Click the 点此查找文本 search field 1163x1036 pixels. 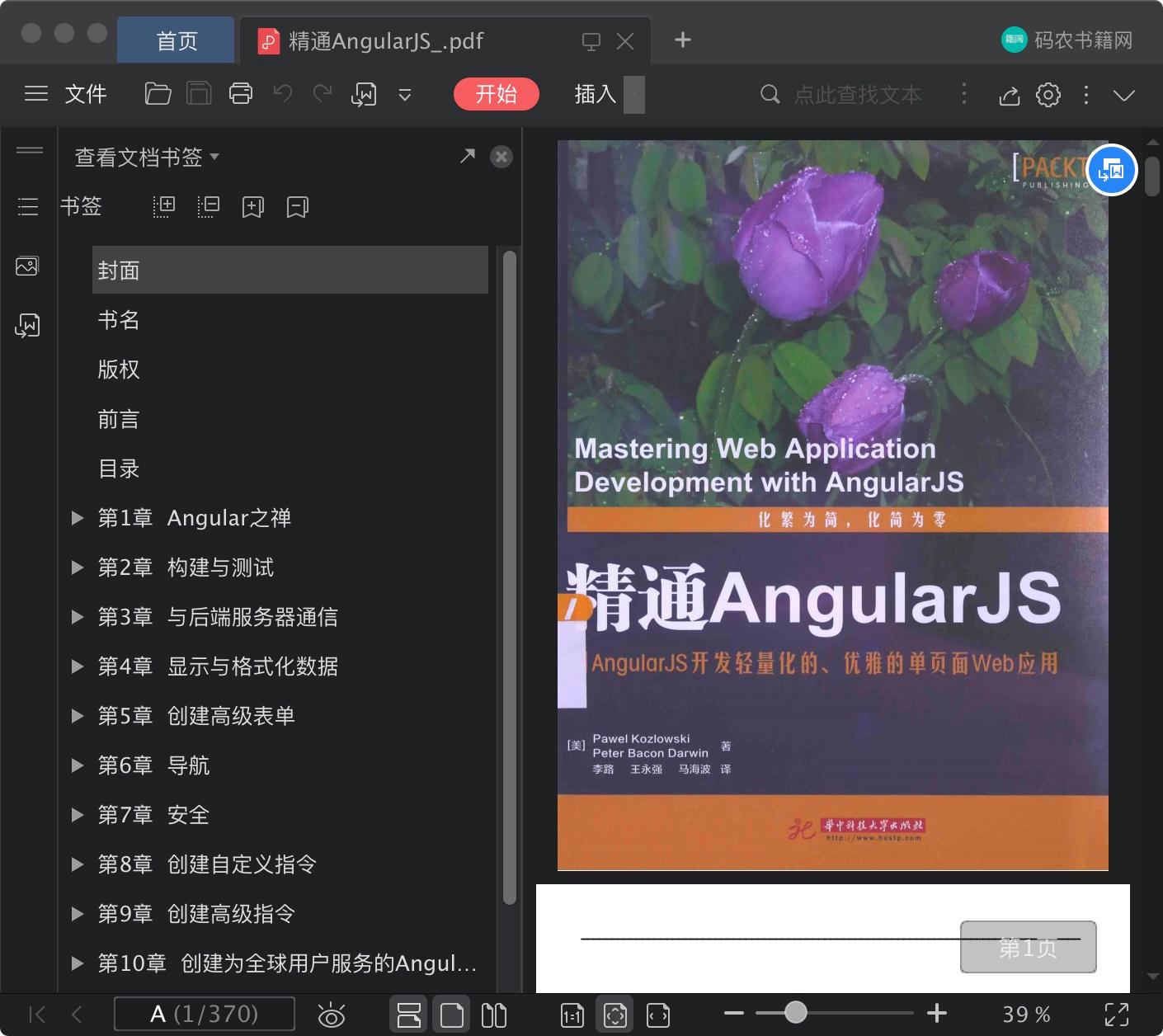[x=856, y=95]
